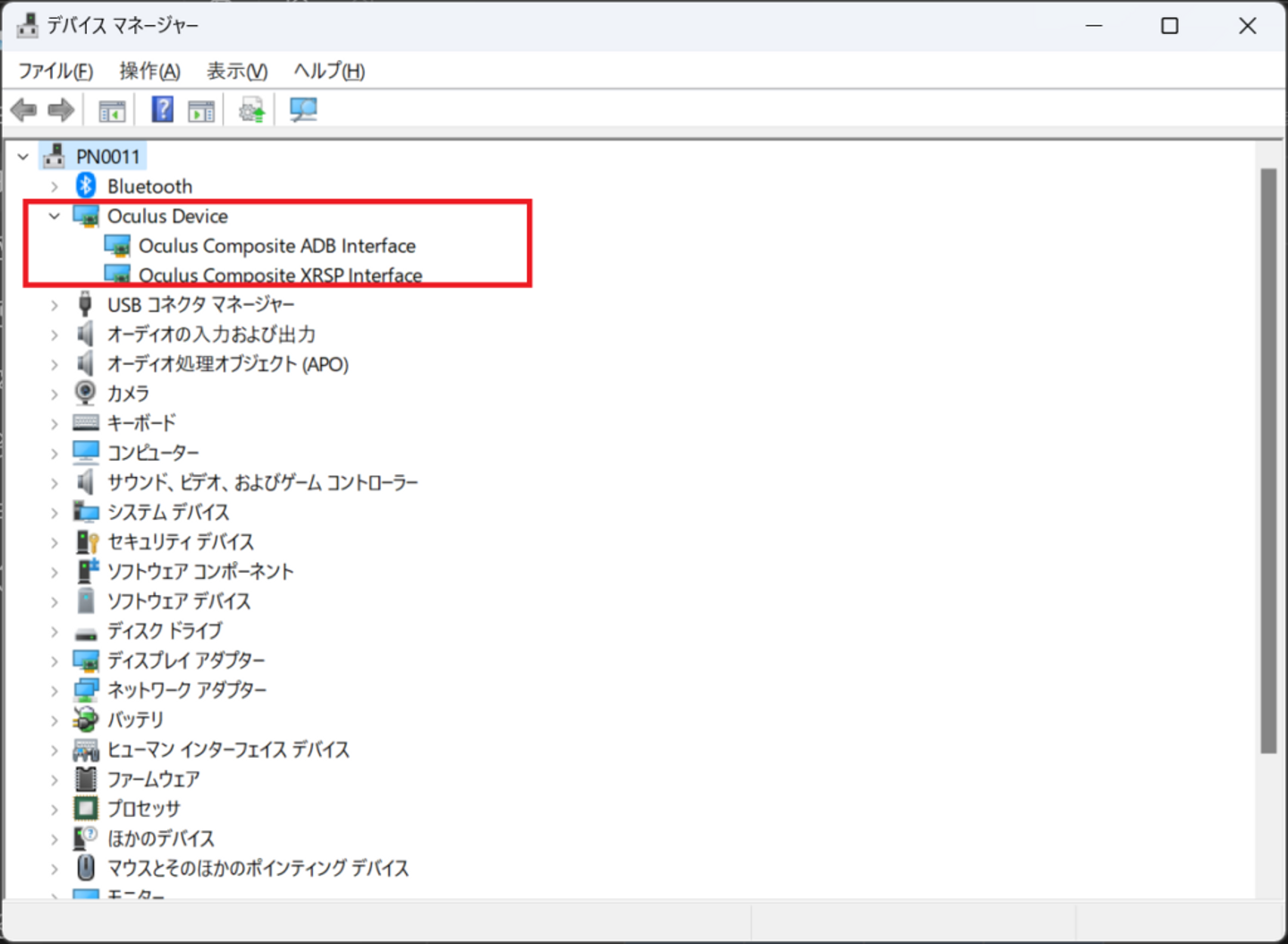1288x944 pixels.
Task: Expand the Bluetooth category
Action: point(55,186)
